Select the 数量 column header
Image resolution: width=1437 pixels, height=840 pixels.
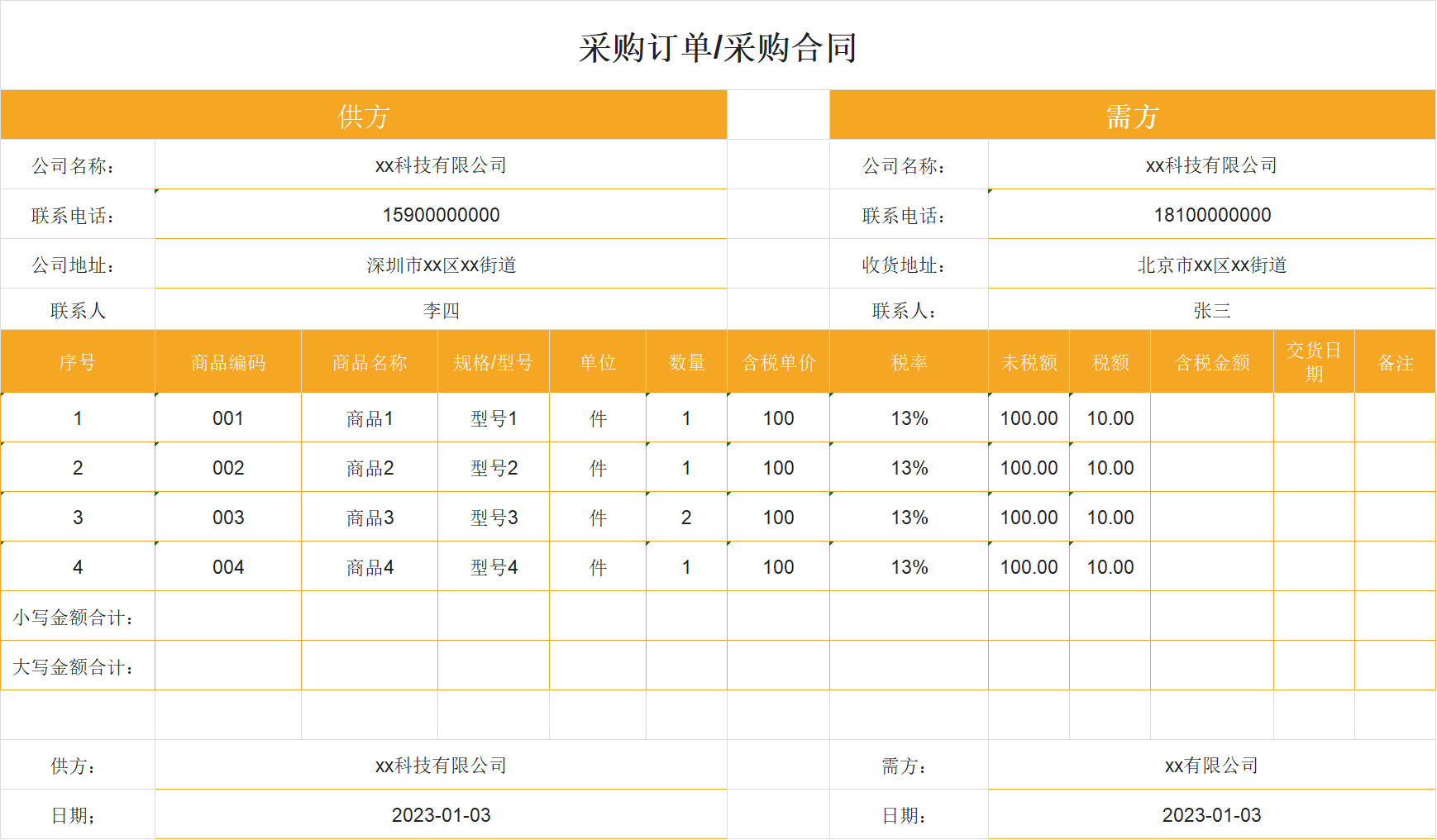pos(687,362)
